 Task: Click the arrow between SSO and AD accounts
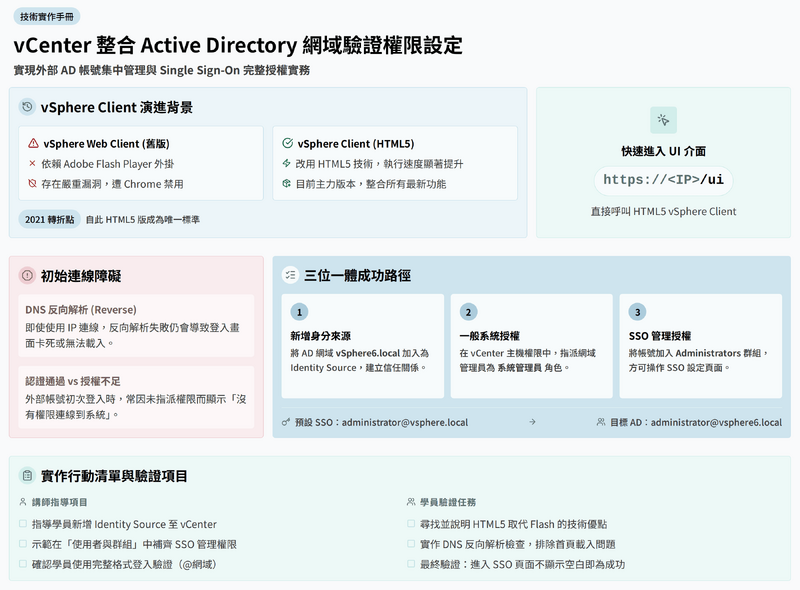532,422
